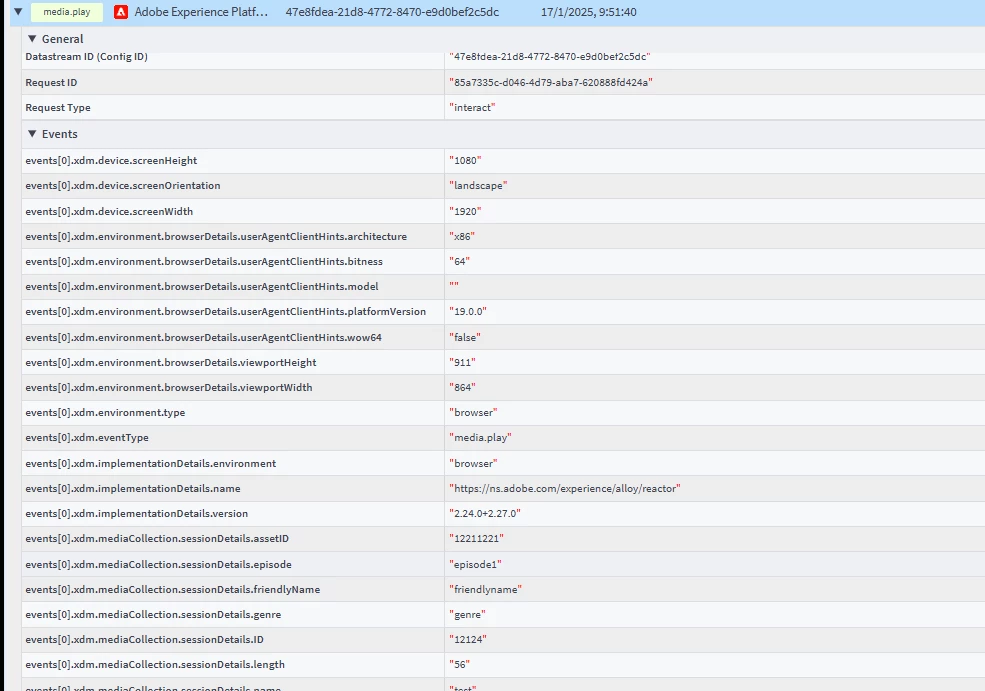Select the sessionDetails.ID parameter name
The height and width of the screenshot is (691, 985).
coord(144,640)
